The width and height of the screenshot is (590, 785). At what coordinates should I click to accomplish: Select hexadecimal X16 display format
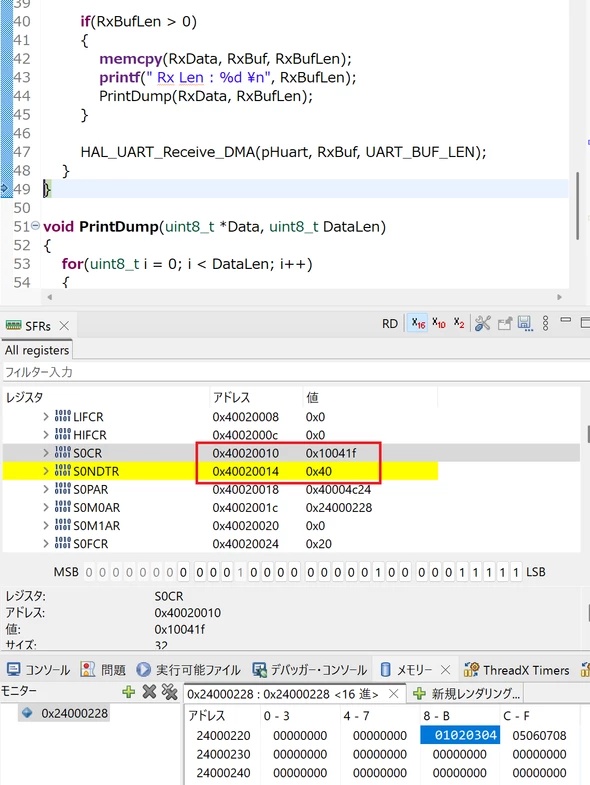coord(418,323)
